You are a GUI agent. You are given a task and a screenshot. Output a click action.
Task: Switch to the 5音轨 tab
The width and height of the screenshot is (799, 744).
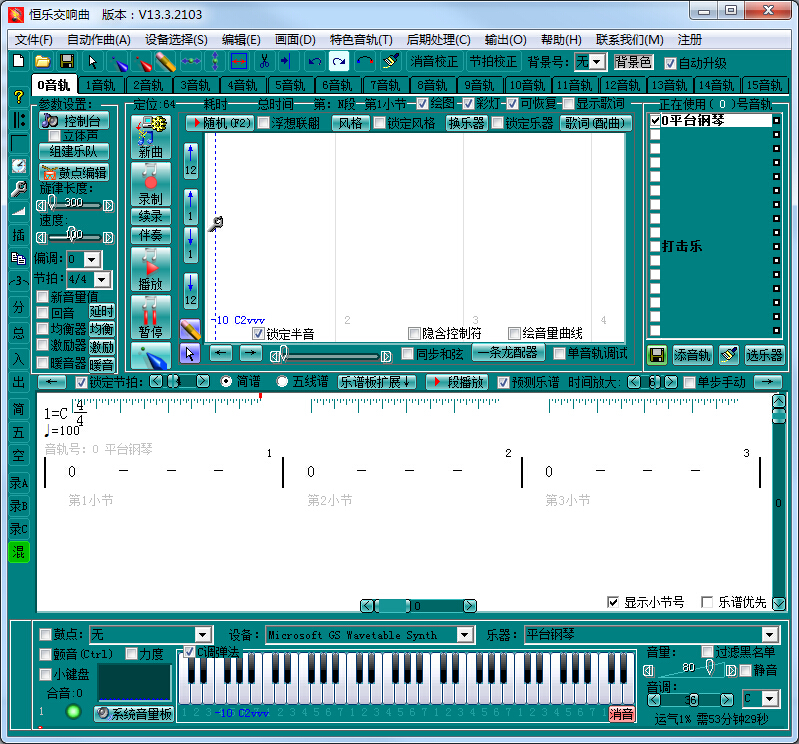290,85
